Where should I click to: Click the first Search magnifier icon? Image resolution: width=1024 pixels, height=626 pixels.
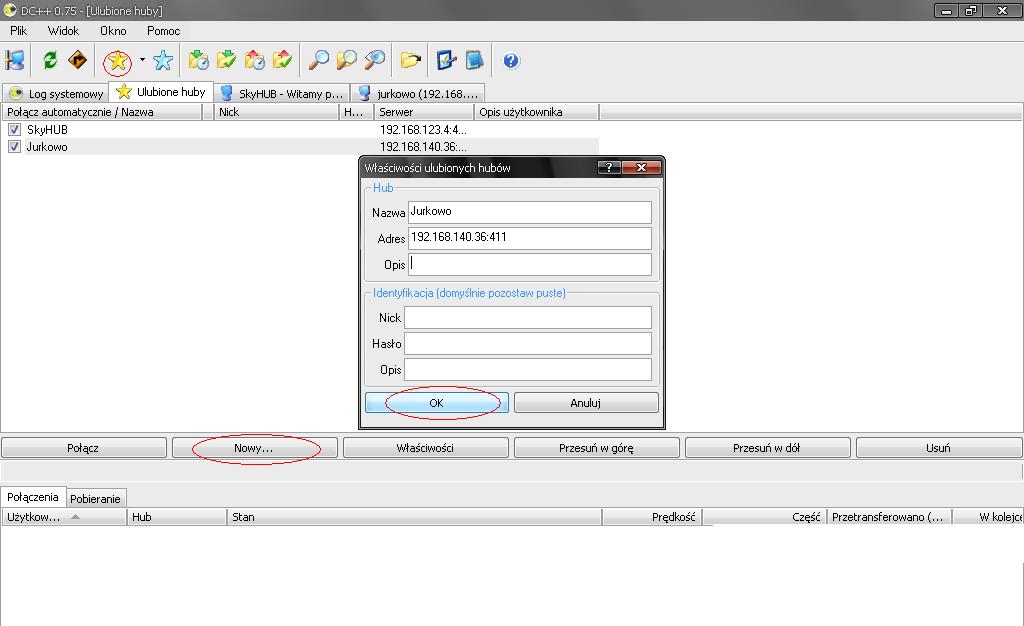click(x=319, y=61)
